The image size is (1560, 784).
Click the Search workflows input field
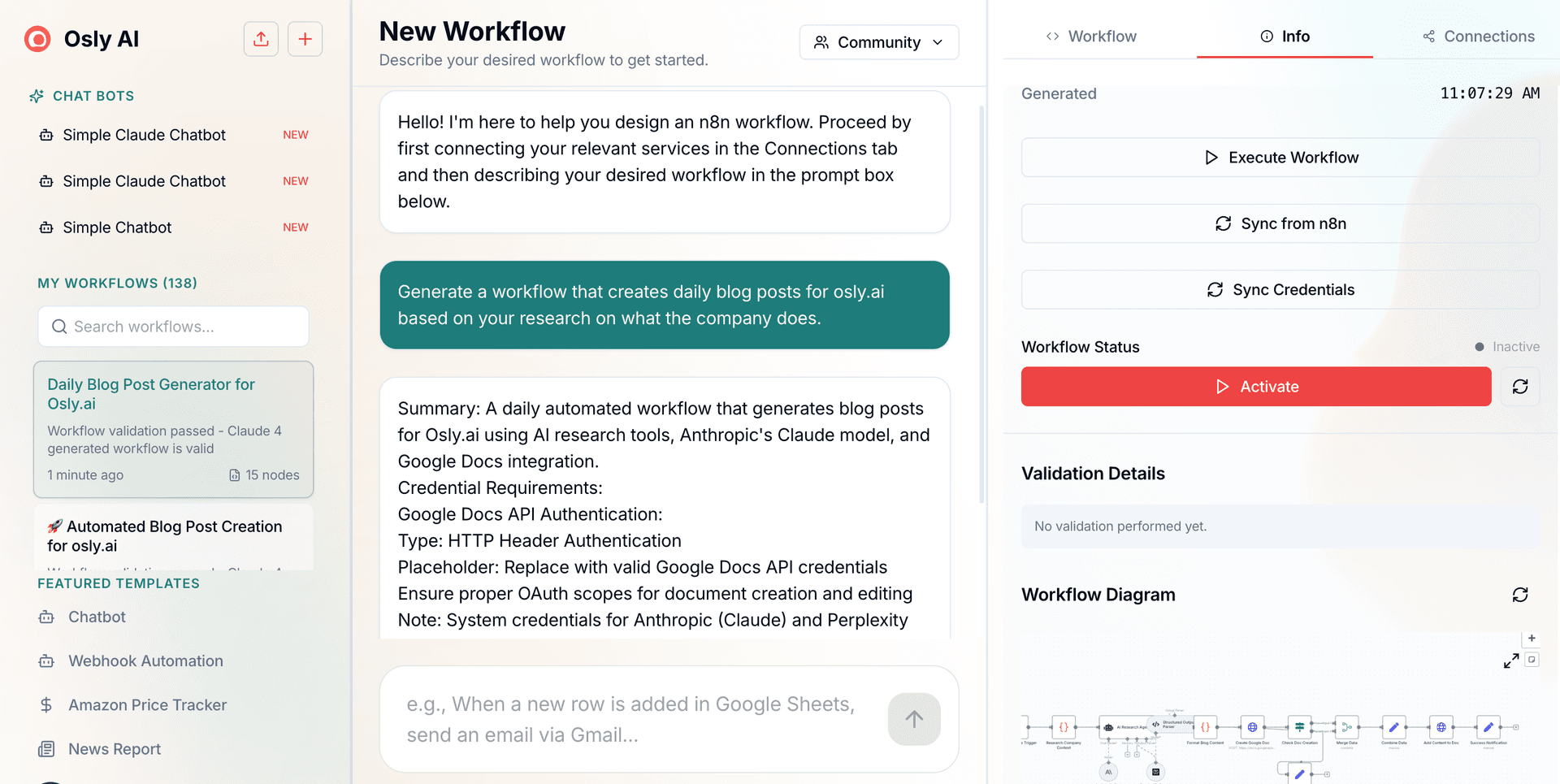[x=173, y=327]
